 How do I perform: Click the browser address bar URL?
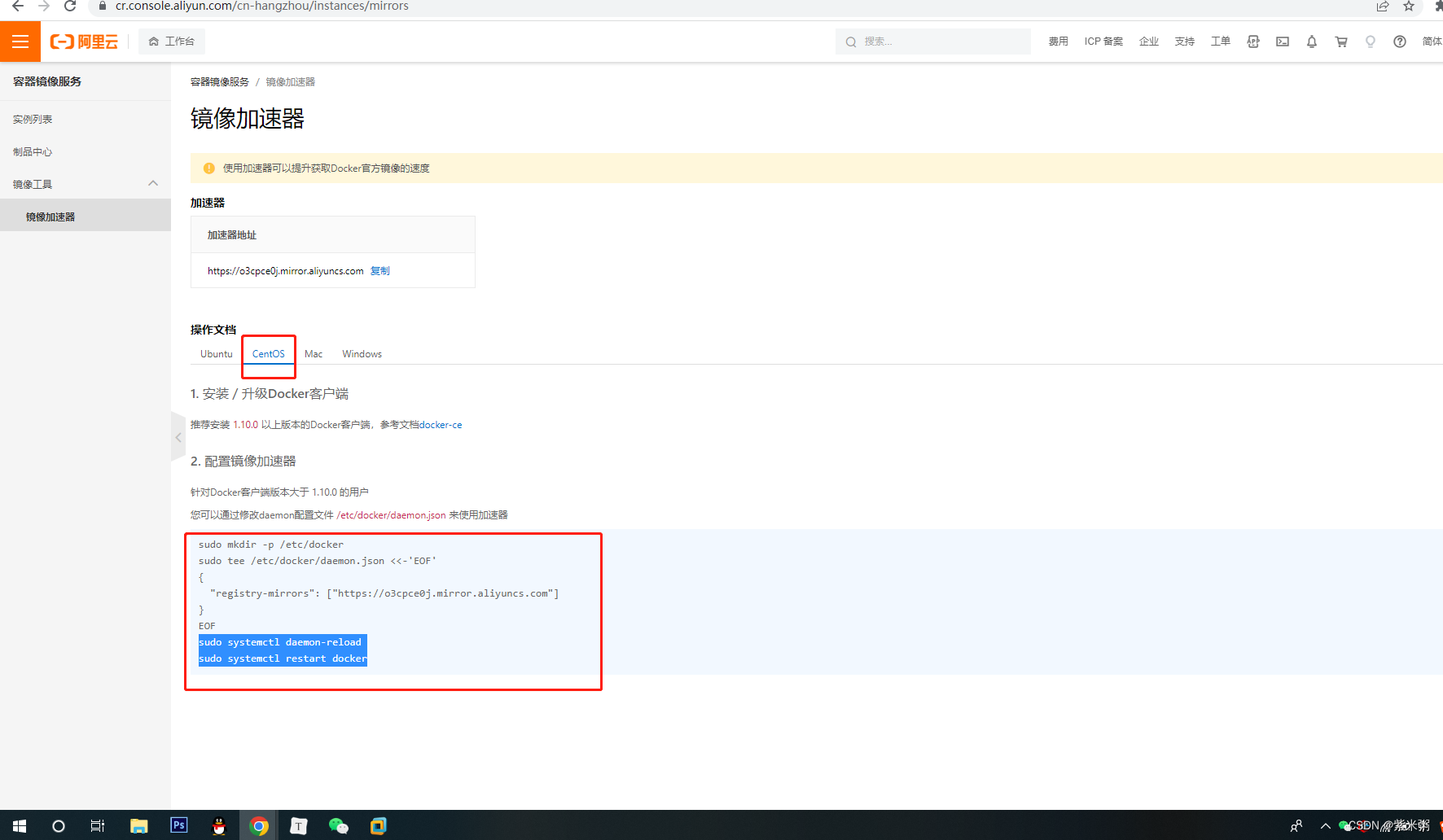[262, 7]
